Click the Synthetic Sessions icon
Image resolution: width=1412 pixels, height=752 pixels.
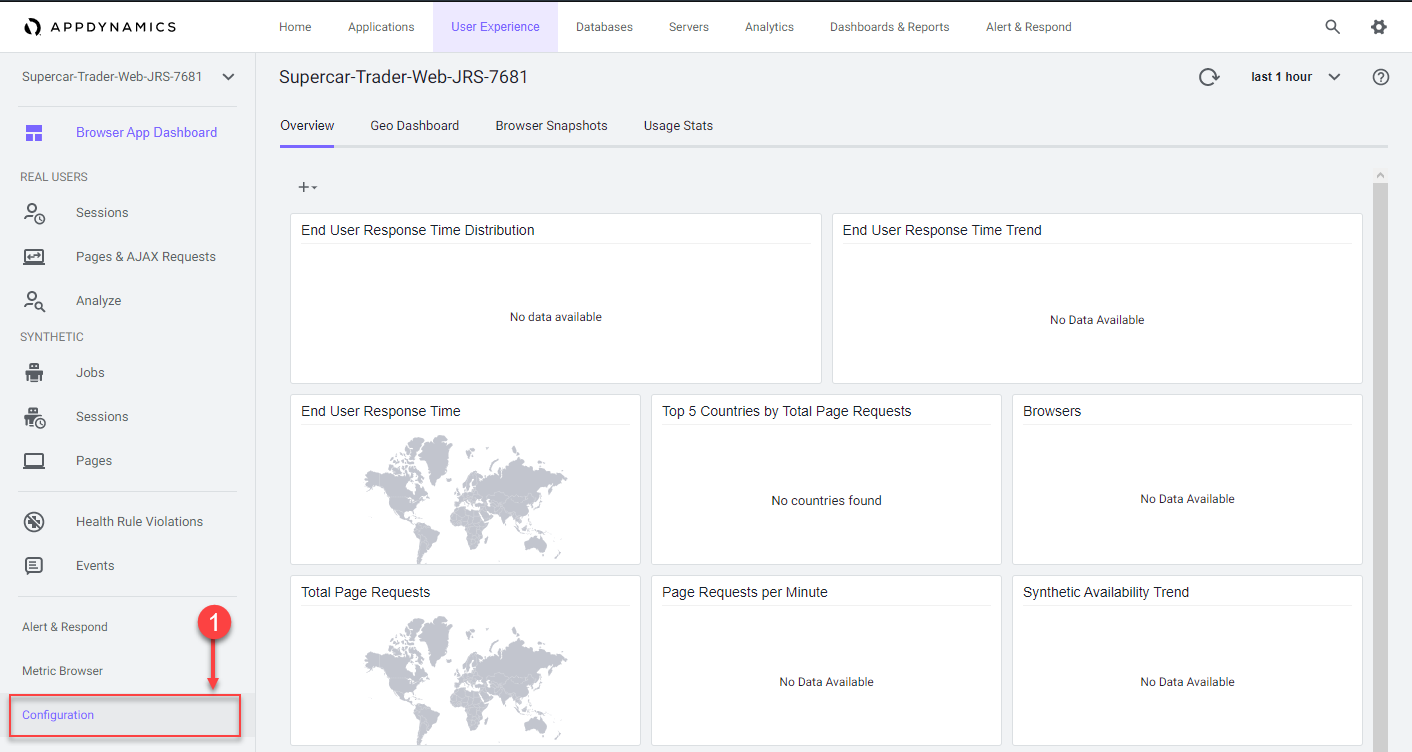35,417
